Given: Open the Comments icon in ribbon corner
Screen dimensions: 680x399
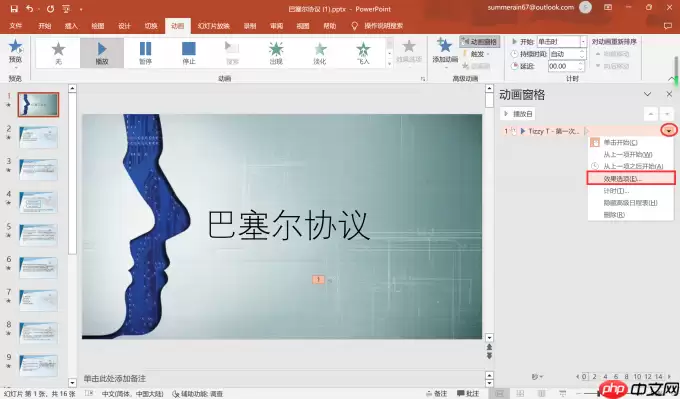Looking at the screenshot, I should [x=667, y=26].
